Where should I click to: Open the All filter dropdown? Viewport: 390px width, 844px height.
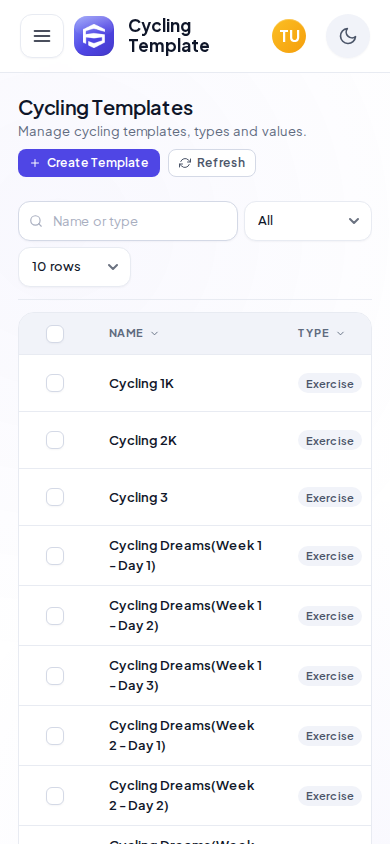click(308, 221)
